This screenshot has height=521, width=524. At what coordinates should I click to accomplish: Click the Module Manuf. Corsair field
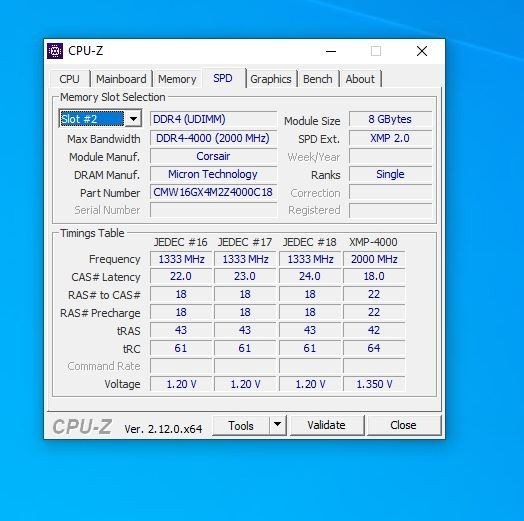point(213,156)
